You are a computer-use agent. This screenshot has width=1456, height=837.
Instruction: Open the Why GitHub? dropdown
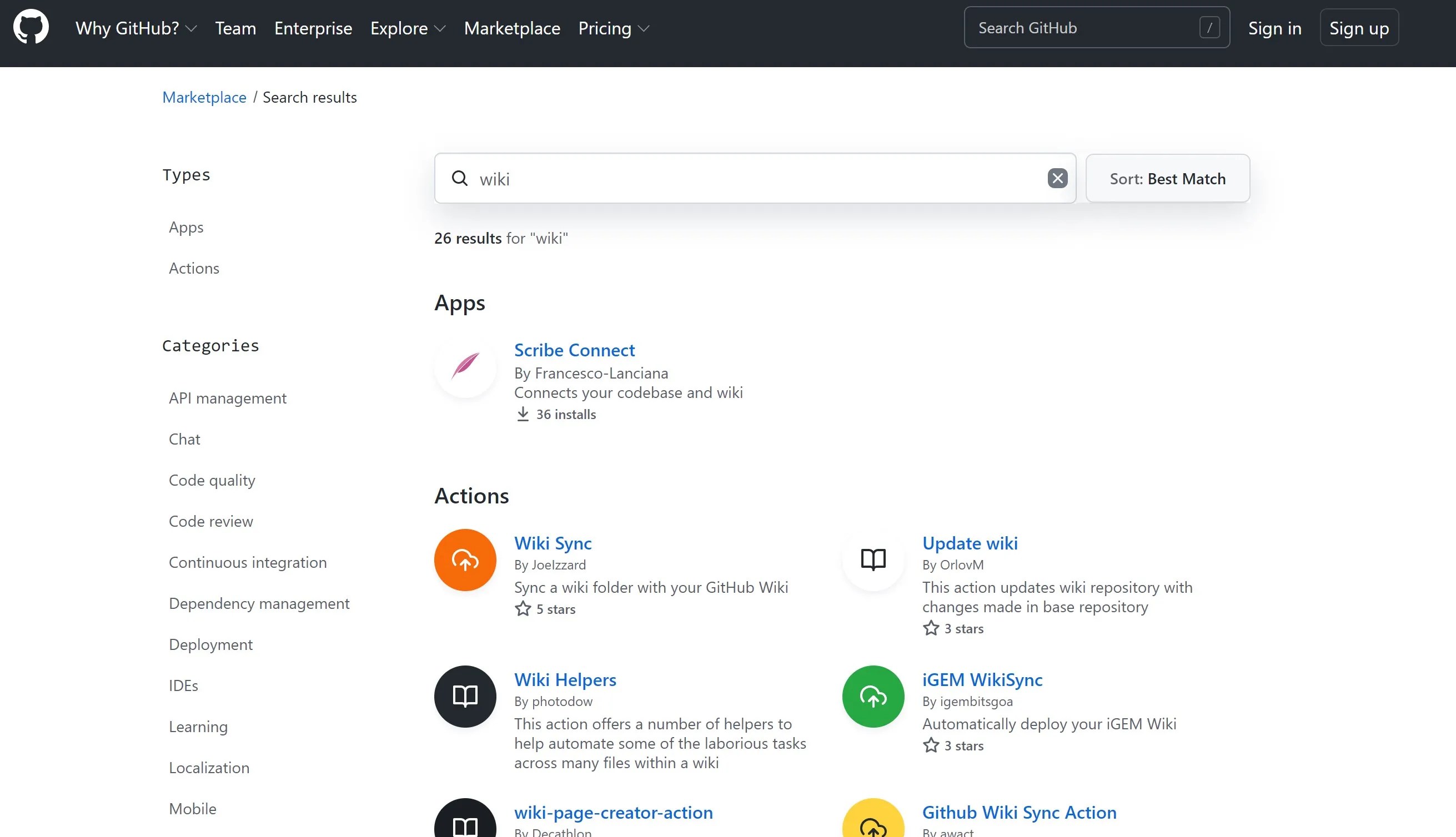(135, 28)
